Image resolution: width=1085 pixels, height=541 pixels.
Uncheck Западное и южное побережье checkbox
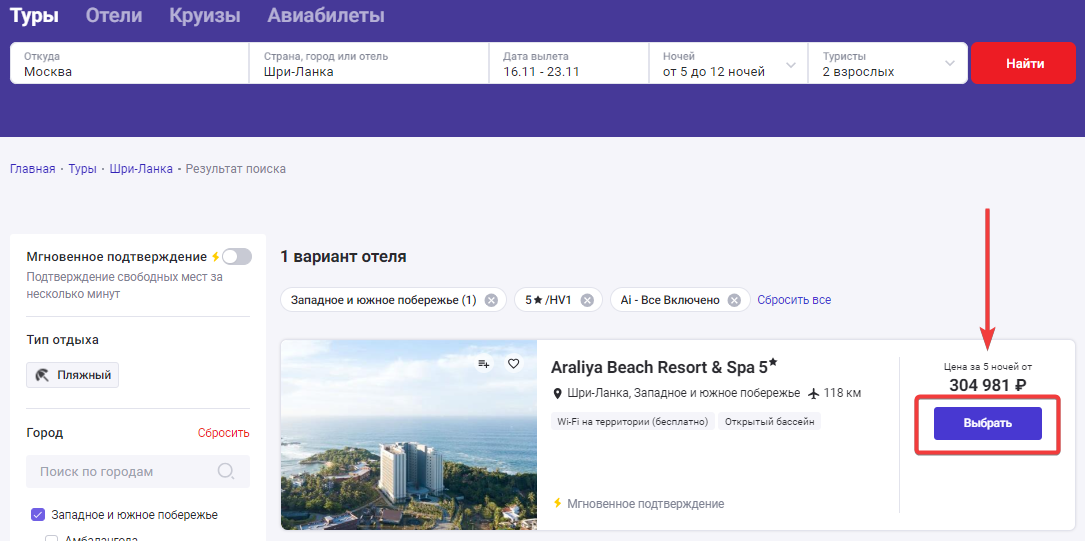click(x=38, y=515)
